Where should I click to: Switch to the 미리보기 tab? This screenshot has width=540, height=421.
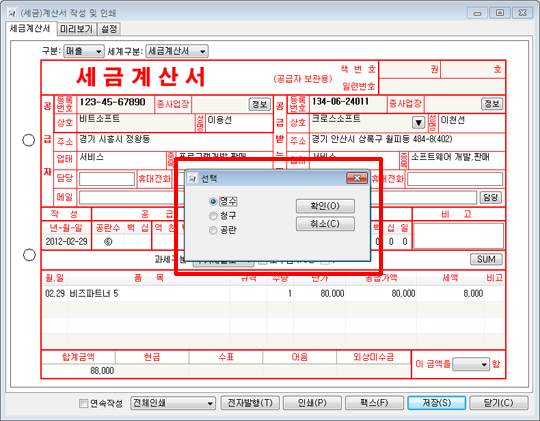tap(76, 29)
